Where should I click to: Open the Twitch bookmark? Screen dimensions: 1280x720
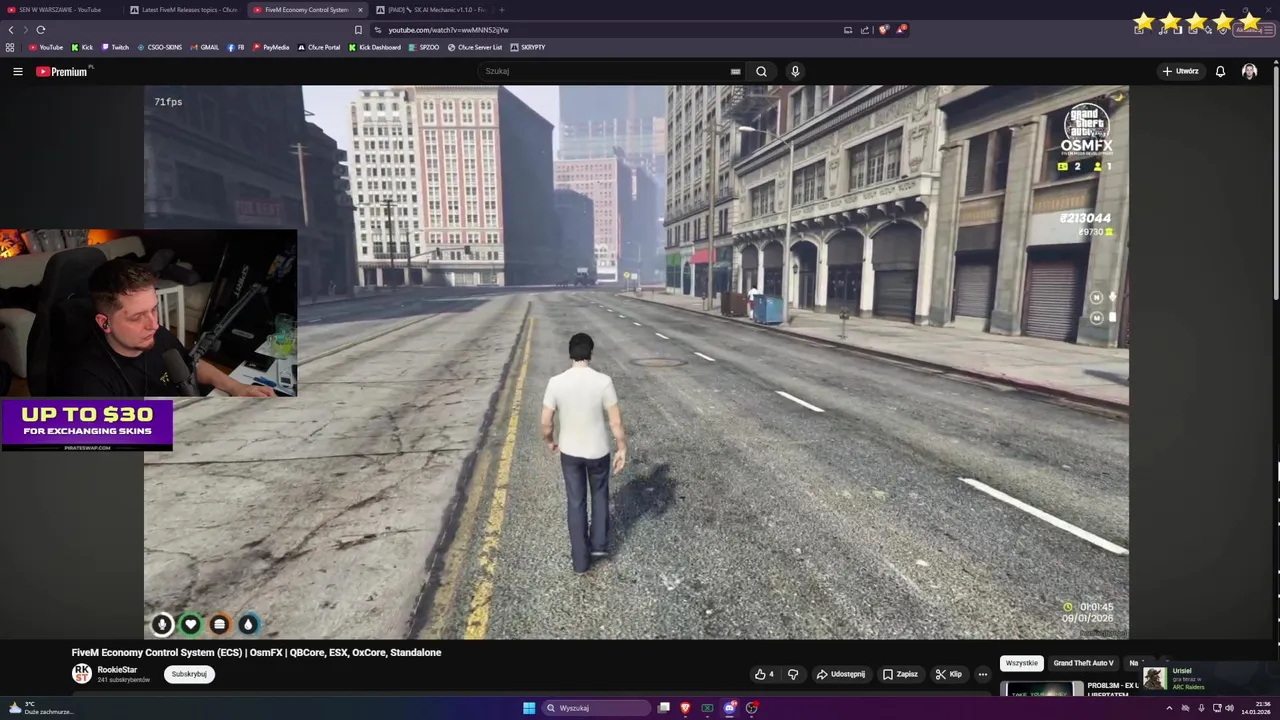(115, 47)
